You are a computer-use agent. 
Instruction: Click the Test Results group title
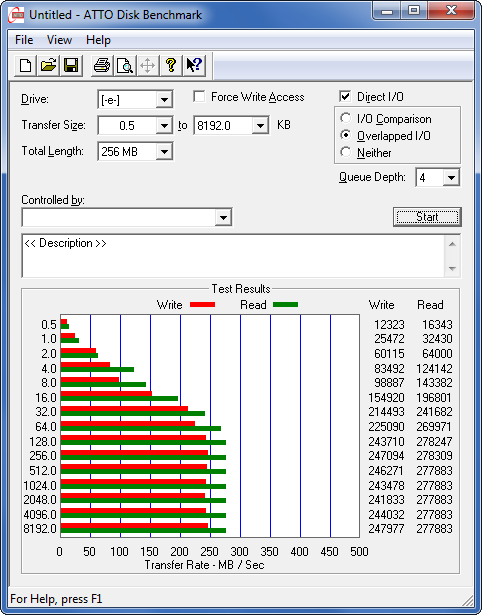pos(241,289)
